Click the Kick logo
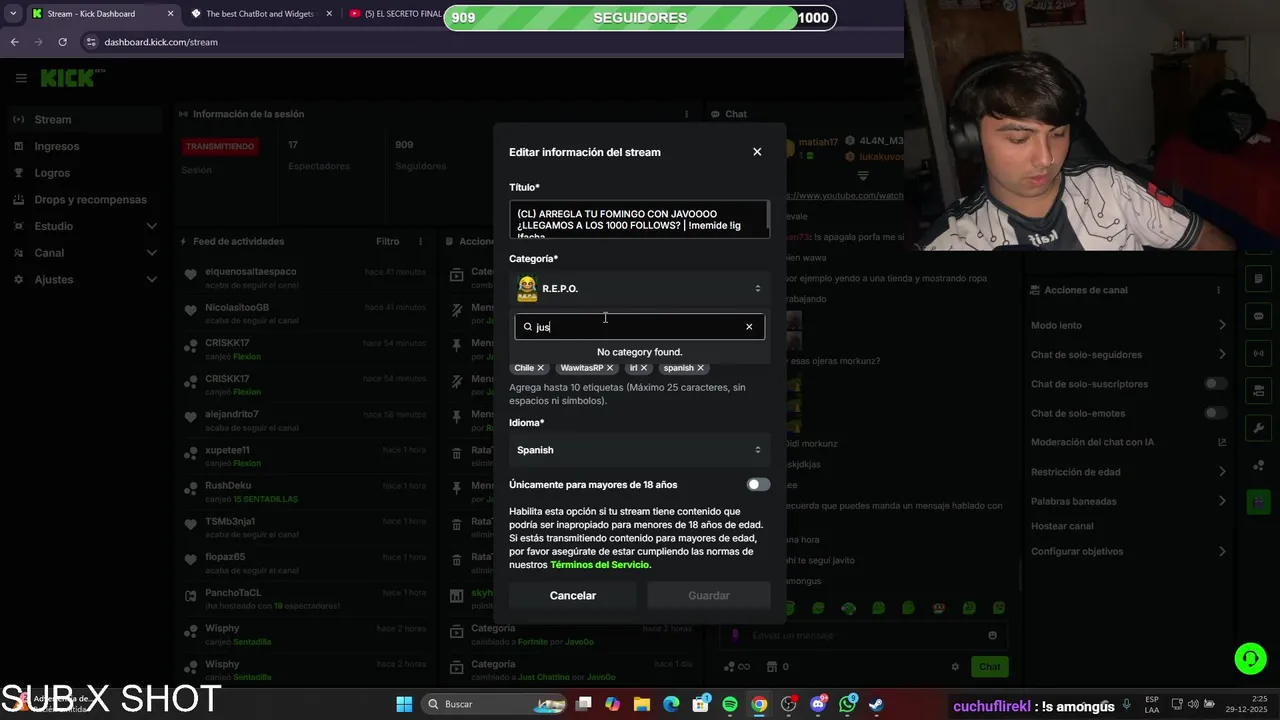 click(x=68, y=78)
